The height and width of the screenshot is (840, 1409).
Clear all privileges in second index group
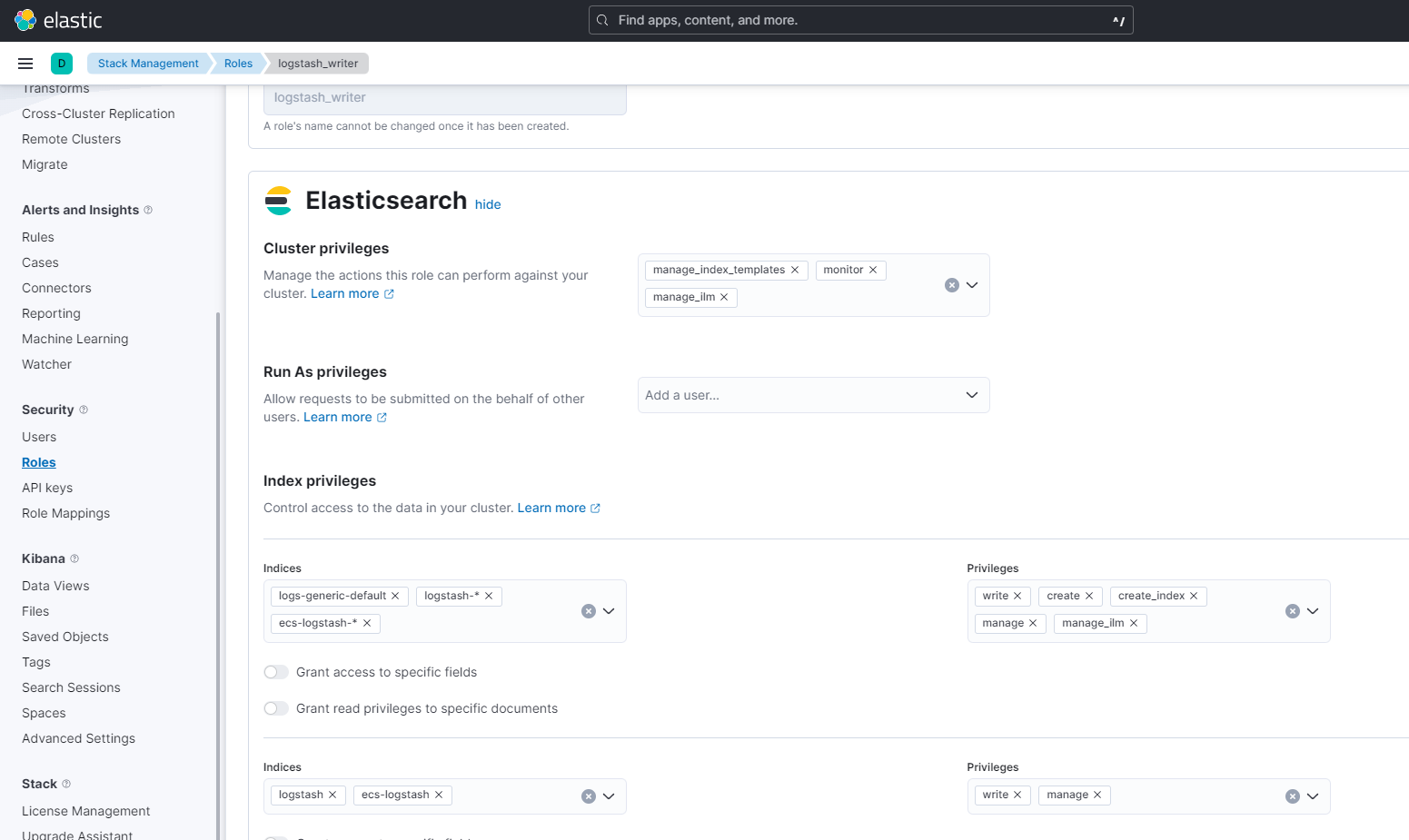[1293, 796]
